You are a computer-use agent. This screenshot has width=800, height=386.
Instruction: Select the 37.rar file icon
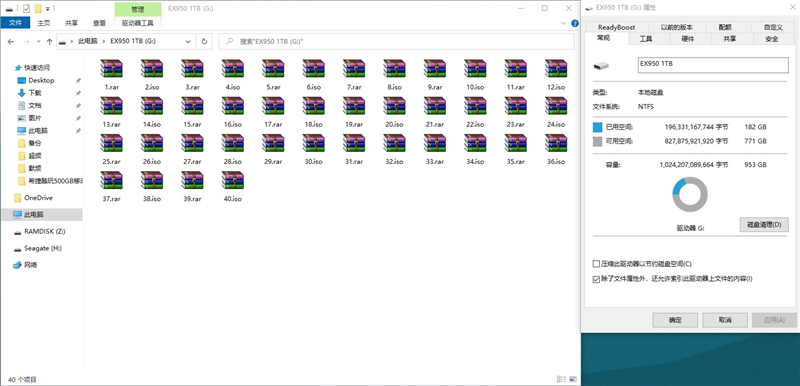[x=111, y=181]
